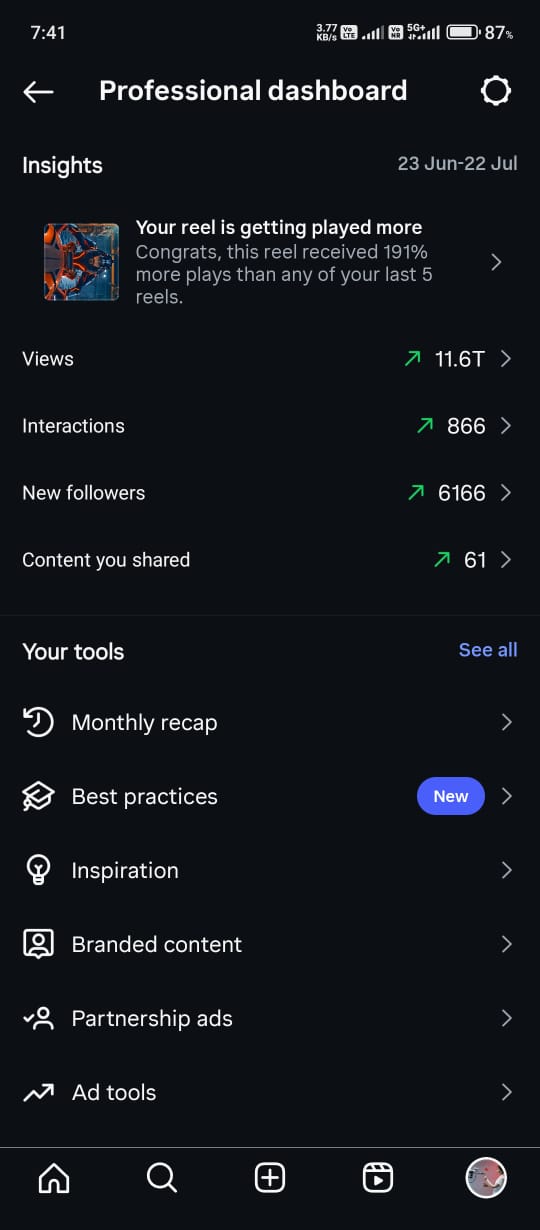This screenshot has width=540, height=1230.
Task: Tap the Monthly recap clock icon
Action: tap(38, 722)
